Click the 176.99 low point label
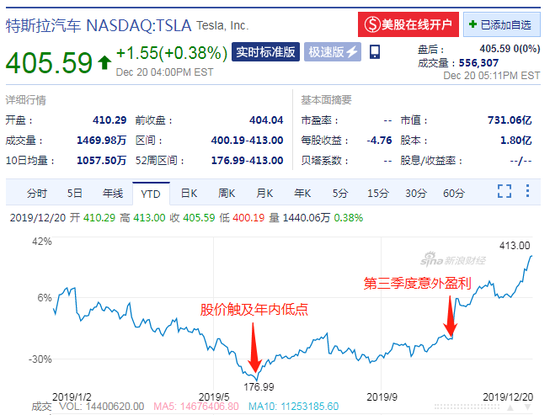The height and width of the screenshot is (415, 550). point(259,387)
